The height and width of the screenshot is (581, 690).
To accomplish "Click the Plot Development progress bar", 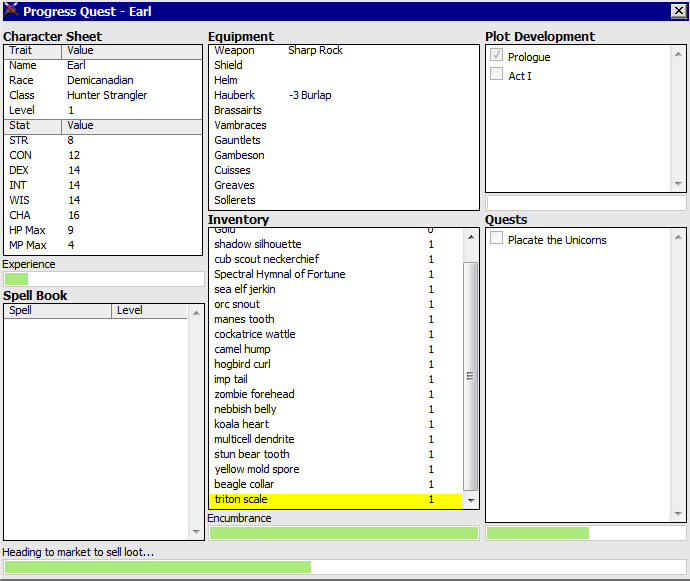I will pyautogui.click(x=586, y=203).
